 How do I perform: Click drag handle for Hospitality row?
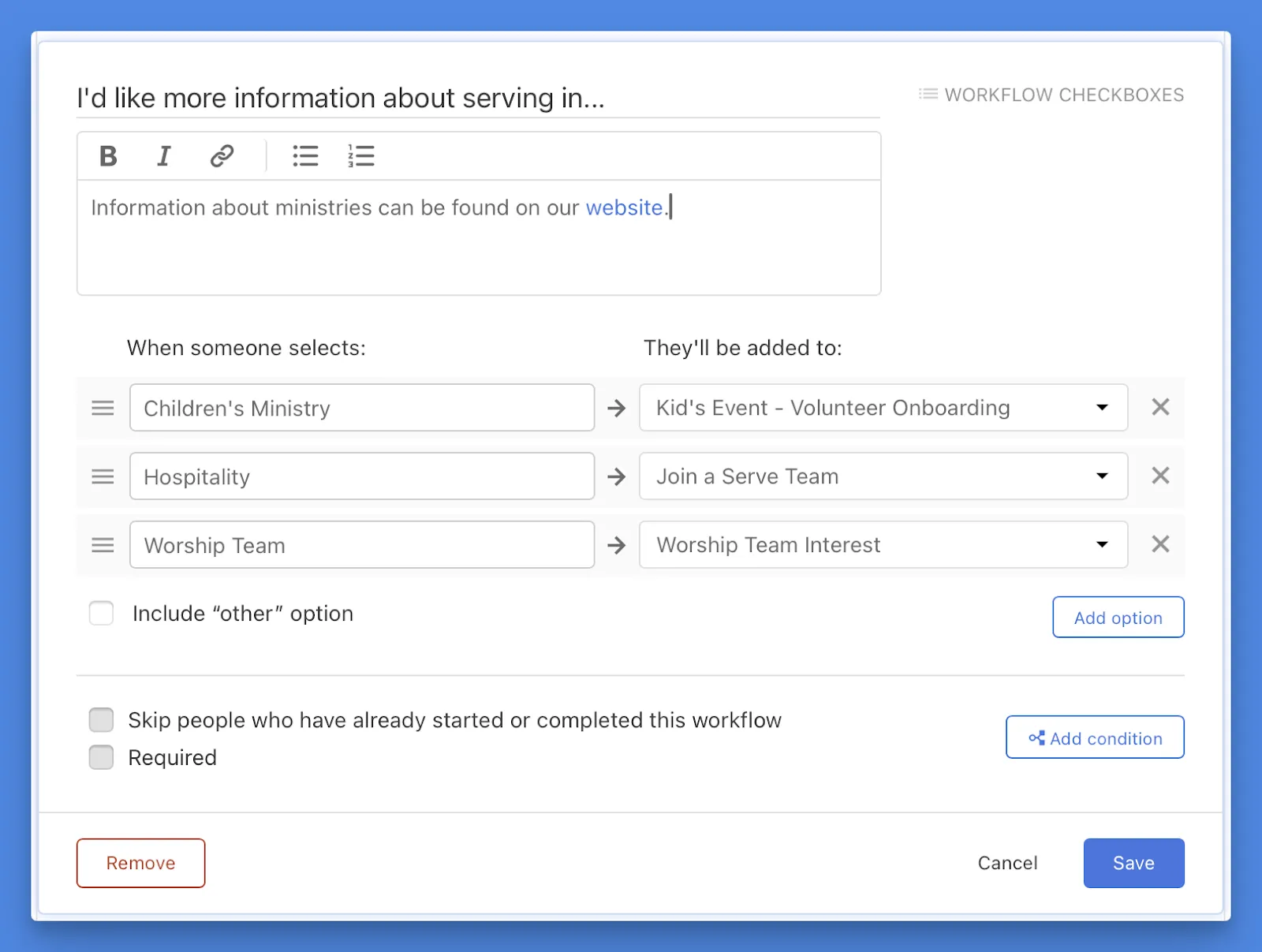point(103,476)
